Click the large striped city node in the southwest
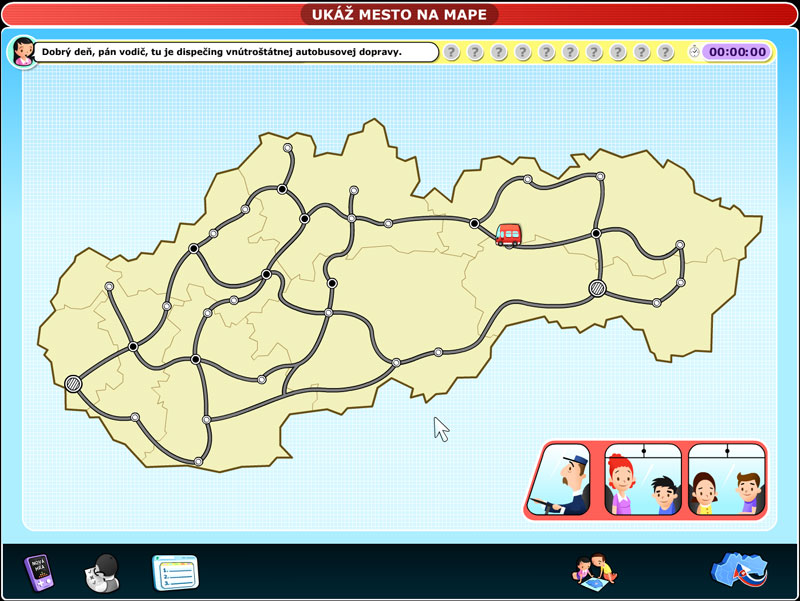The image size is (800, 601). click(73, 383)
